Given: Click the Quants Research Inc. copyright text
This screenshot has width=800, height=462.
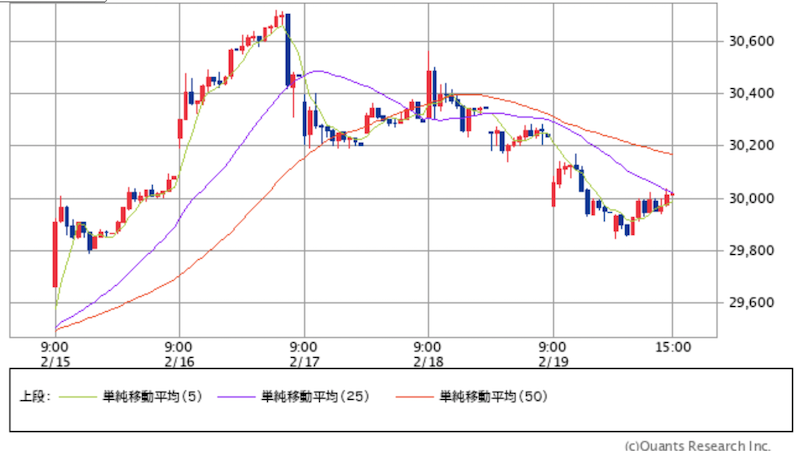Looking at the screenshot, I should (697, 446).
